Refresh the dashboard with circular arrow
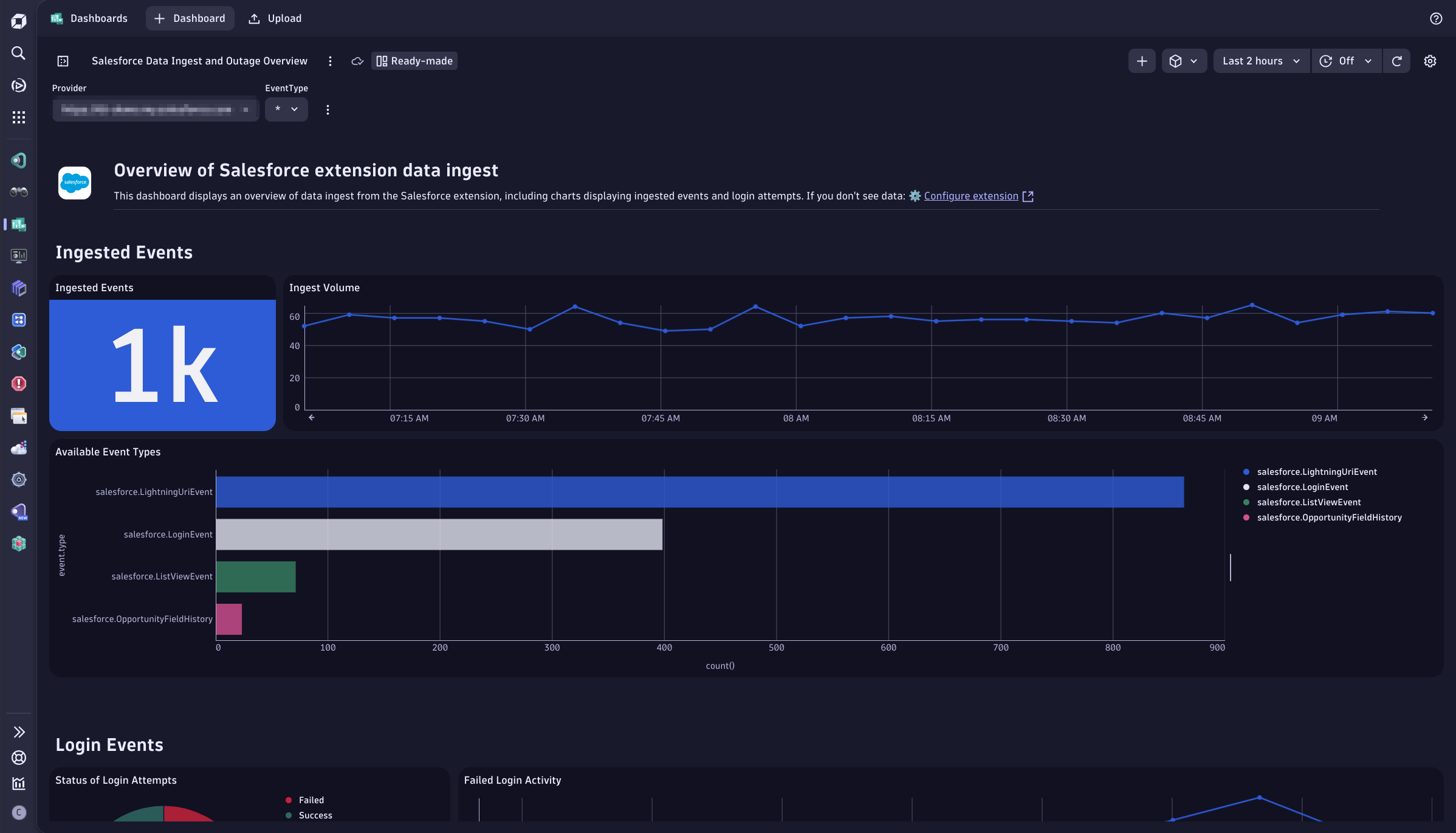1456x833 pixels. [1396, 61]
